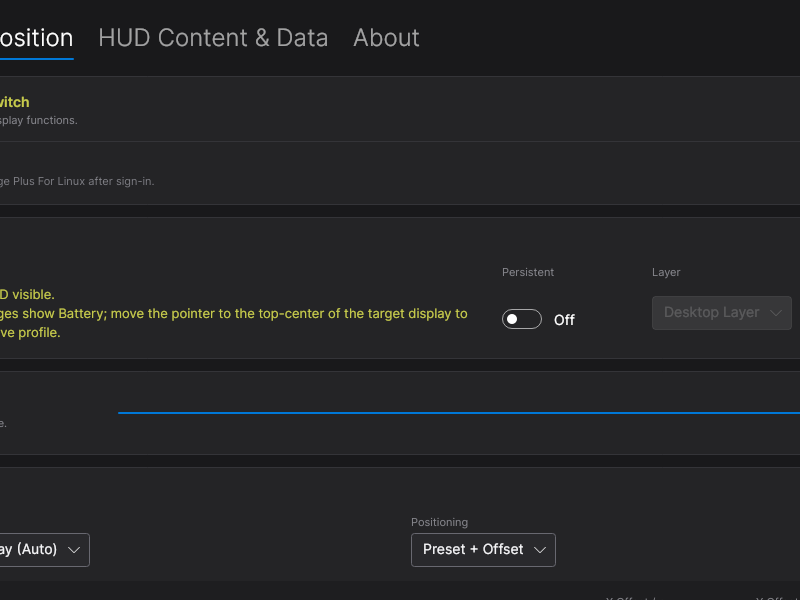The height and width of the screenshot is (600, 800).
Task: Click the 'Layer' label text
Action: (x=666, y=272)
